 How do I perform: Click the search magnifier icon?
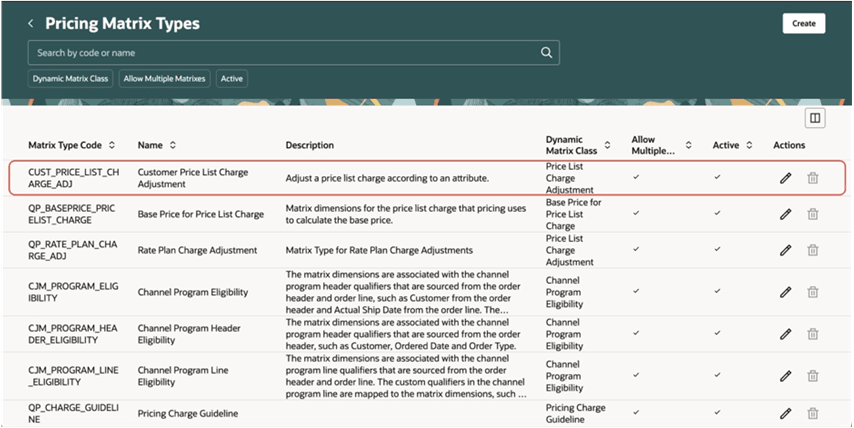546,52
